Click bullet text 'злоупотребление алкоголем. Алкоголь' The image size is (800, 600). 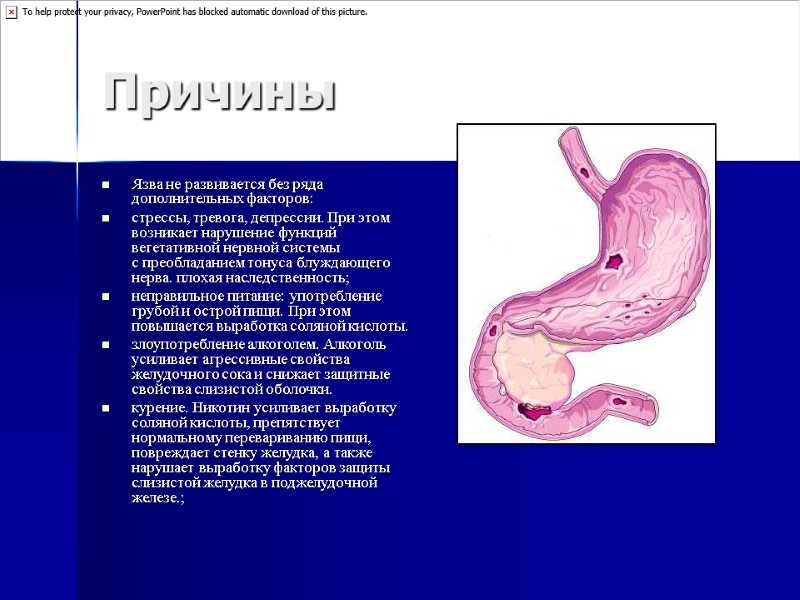tap(259, 344)
